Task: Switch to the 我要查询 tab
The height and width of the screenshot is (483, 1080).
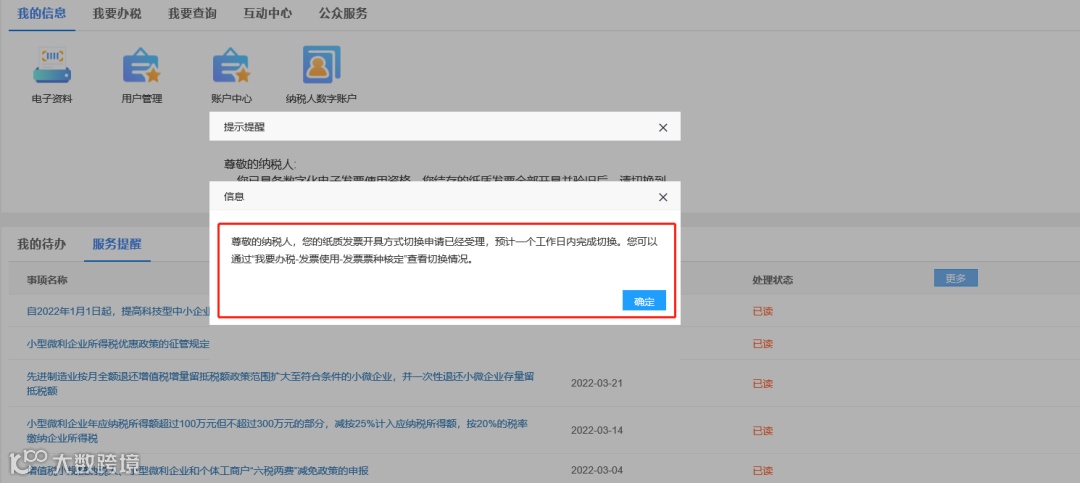Action: (x=192, y=14)
